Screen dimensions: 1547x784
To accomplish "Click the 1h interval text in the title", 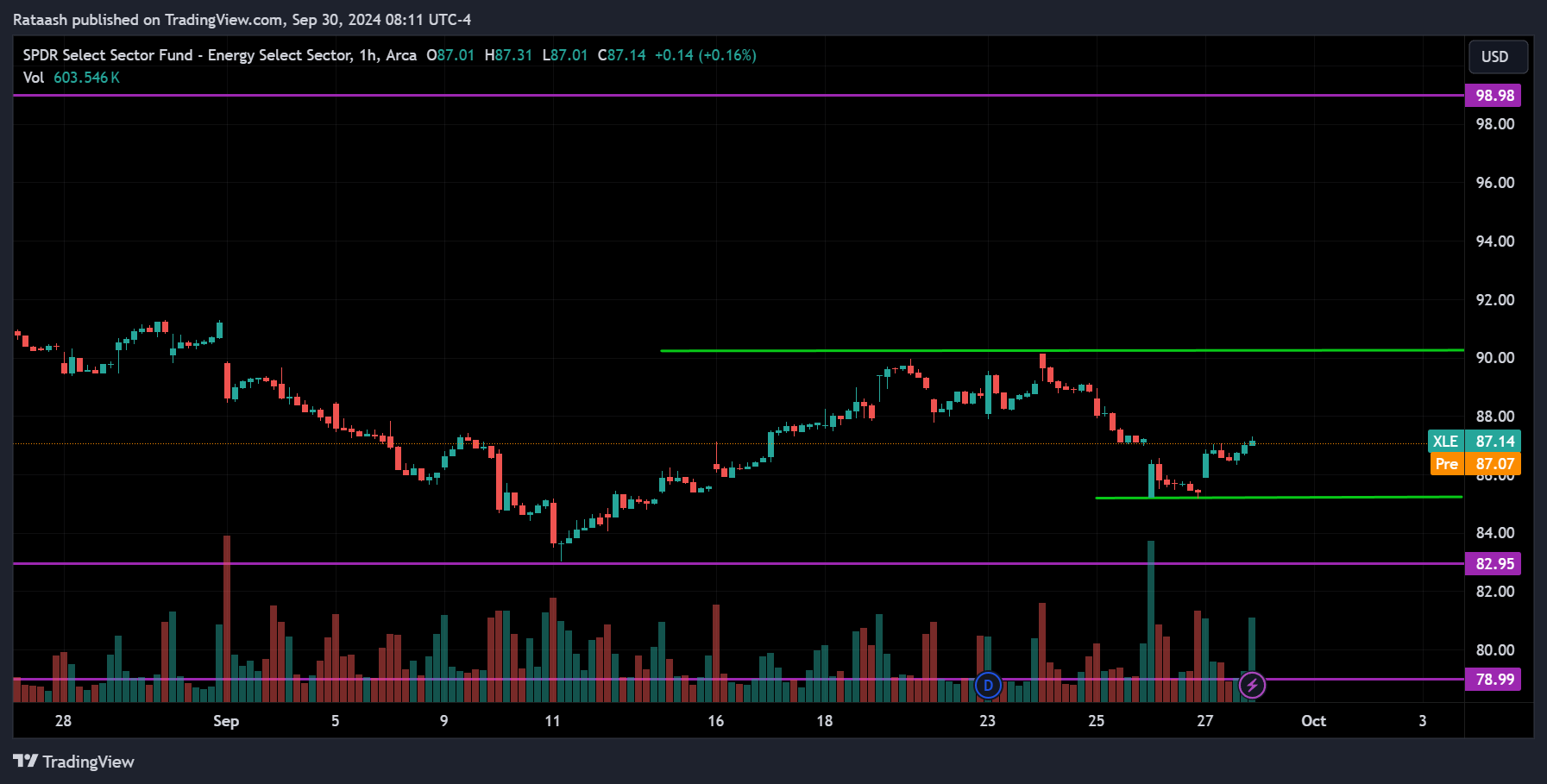I will pos(368,55).
